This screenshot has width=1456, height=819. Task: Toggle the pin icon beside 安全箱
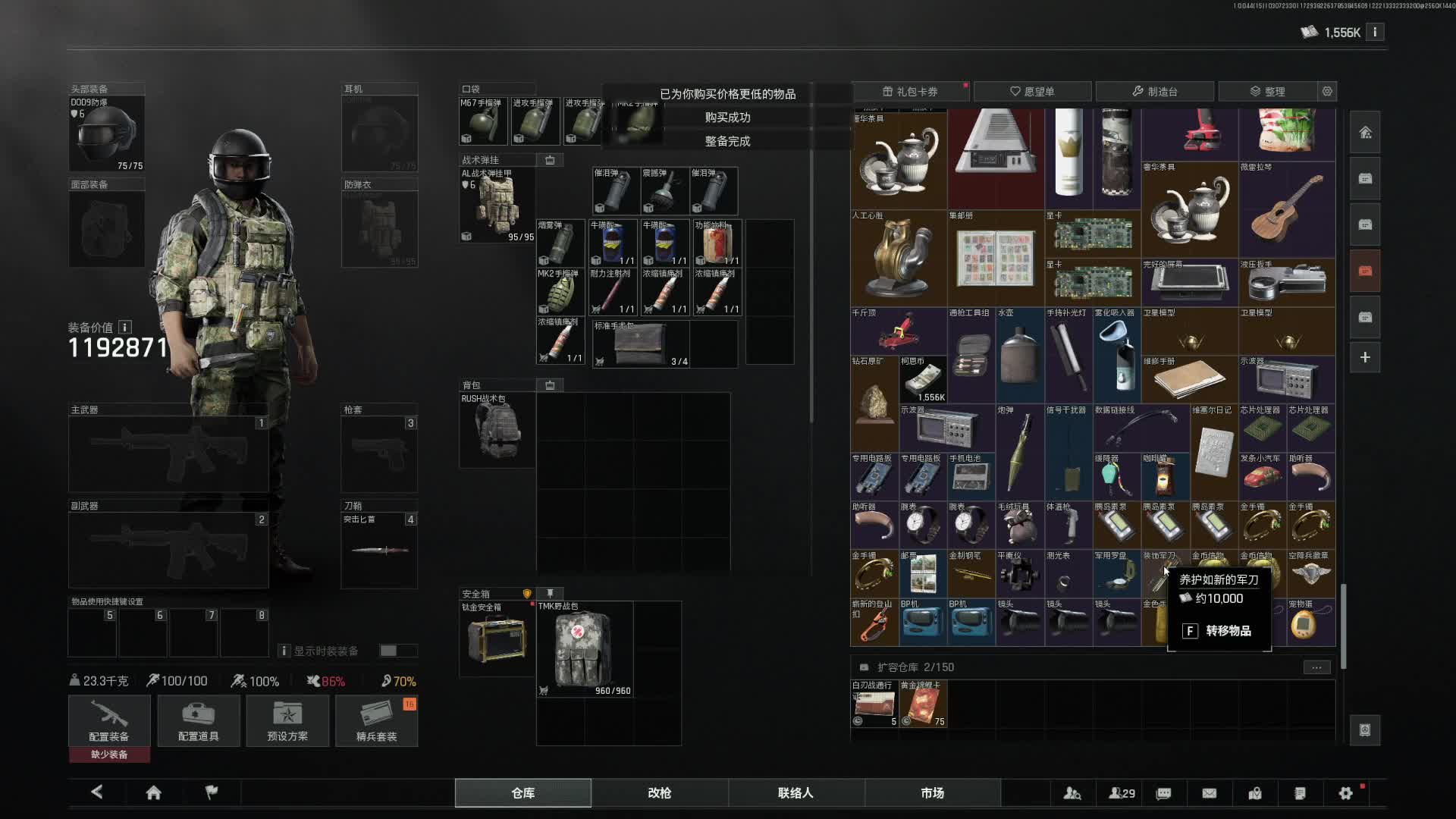click(x=550, y=593)
